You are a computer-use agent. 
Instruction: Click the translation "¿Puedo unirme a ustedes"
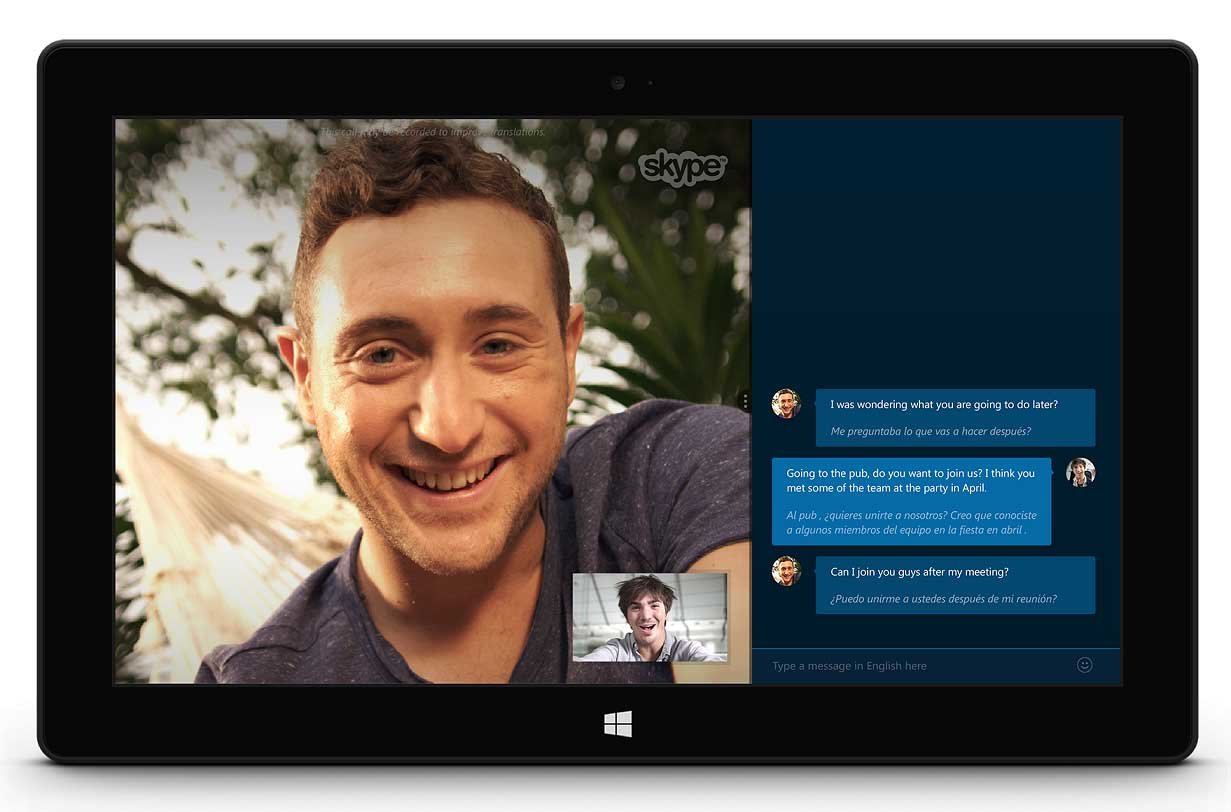point(943,600)
